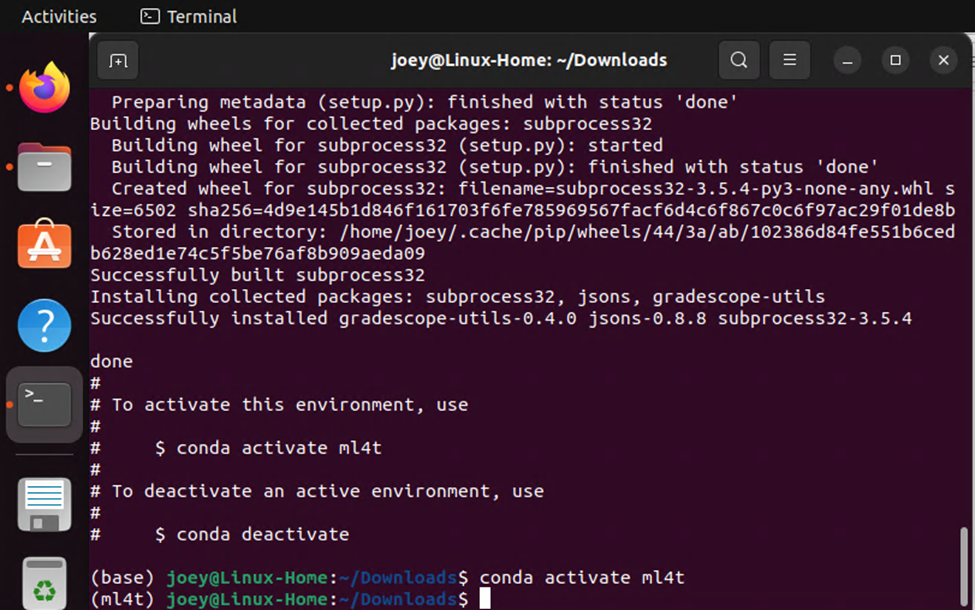
Task: Click the 'Stored in directory' line
Action: pos(522,243)
